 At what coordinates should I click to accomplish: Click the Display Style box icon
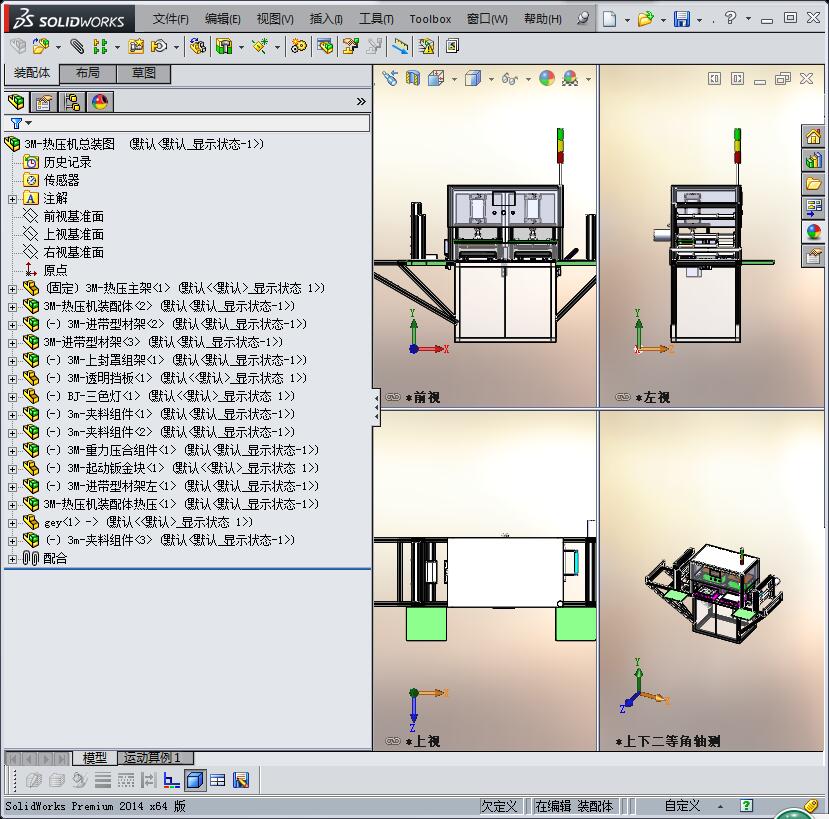click(x=473, y=79)
